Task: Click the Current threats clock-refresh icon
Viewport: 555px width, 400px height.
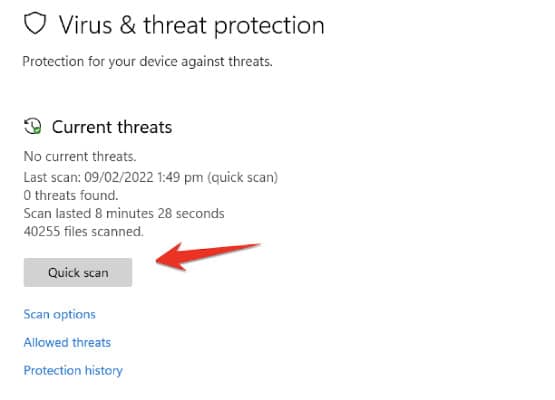Action: click(x=33, y=127)
